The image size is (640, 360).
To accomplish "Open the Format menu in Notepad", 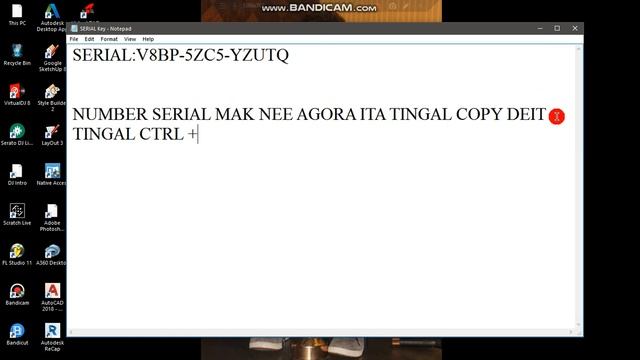I will [x=109, y=39].
